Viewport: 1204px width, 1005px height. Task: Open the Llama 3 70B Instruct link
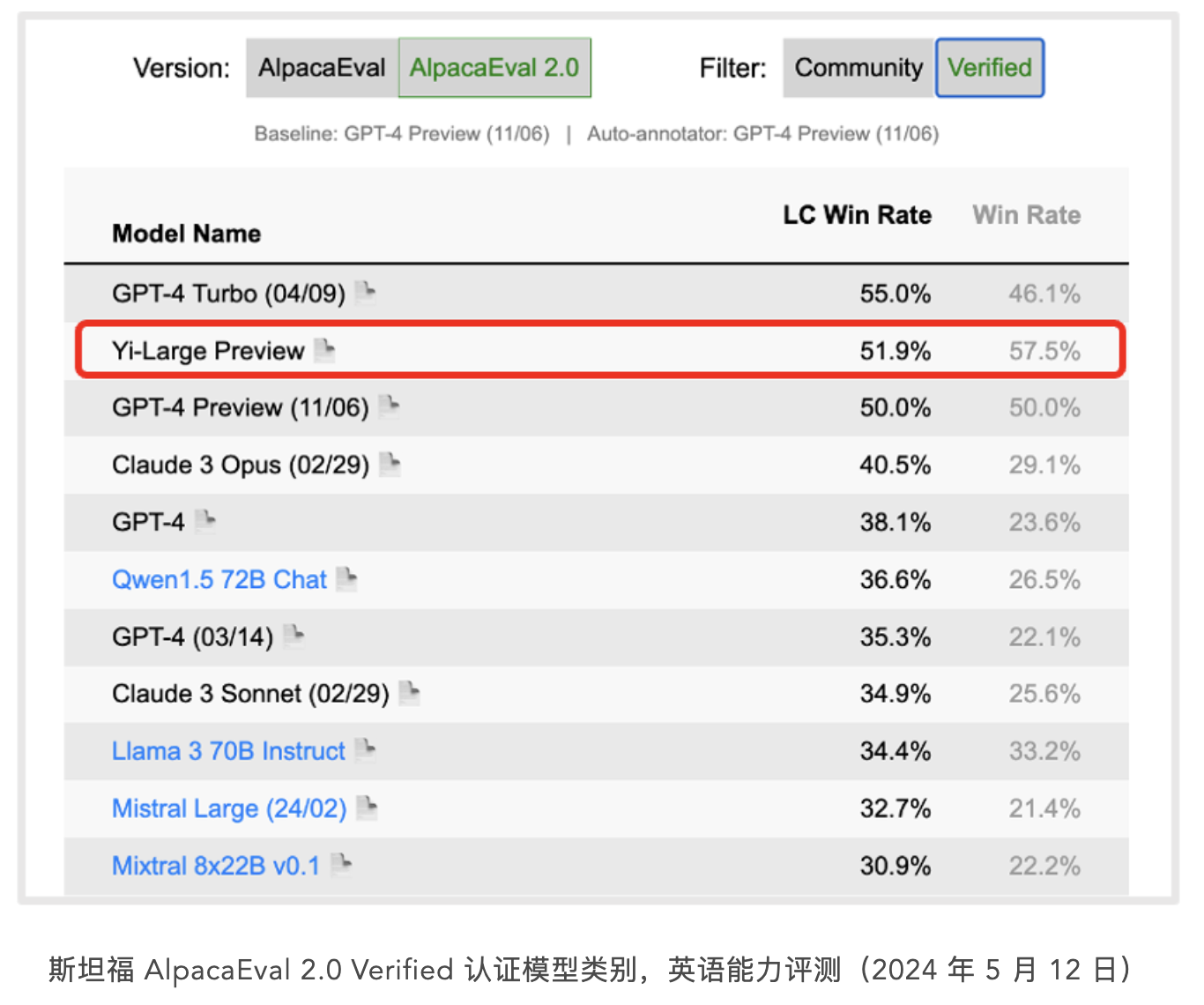(228, 751)
